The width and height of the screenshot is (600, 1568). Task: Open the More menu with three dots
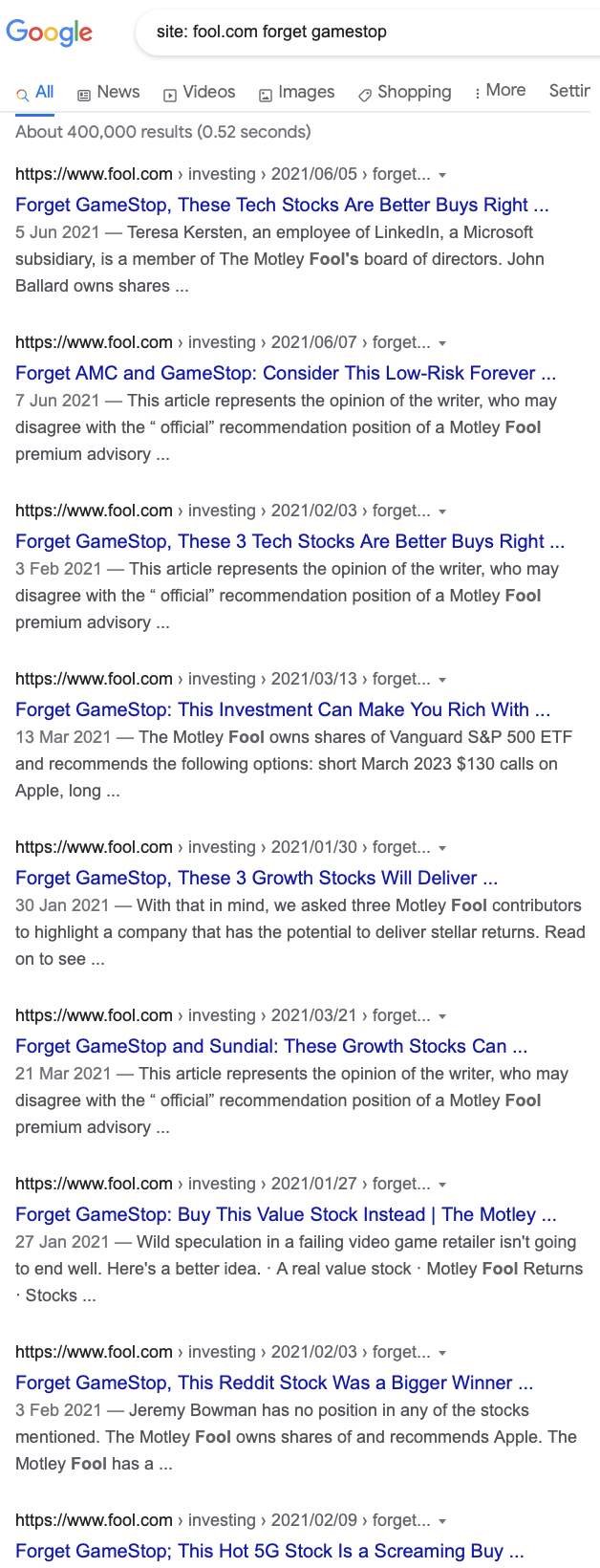coord(500,91)
